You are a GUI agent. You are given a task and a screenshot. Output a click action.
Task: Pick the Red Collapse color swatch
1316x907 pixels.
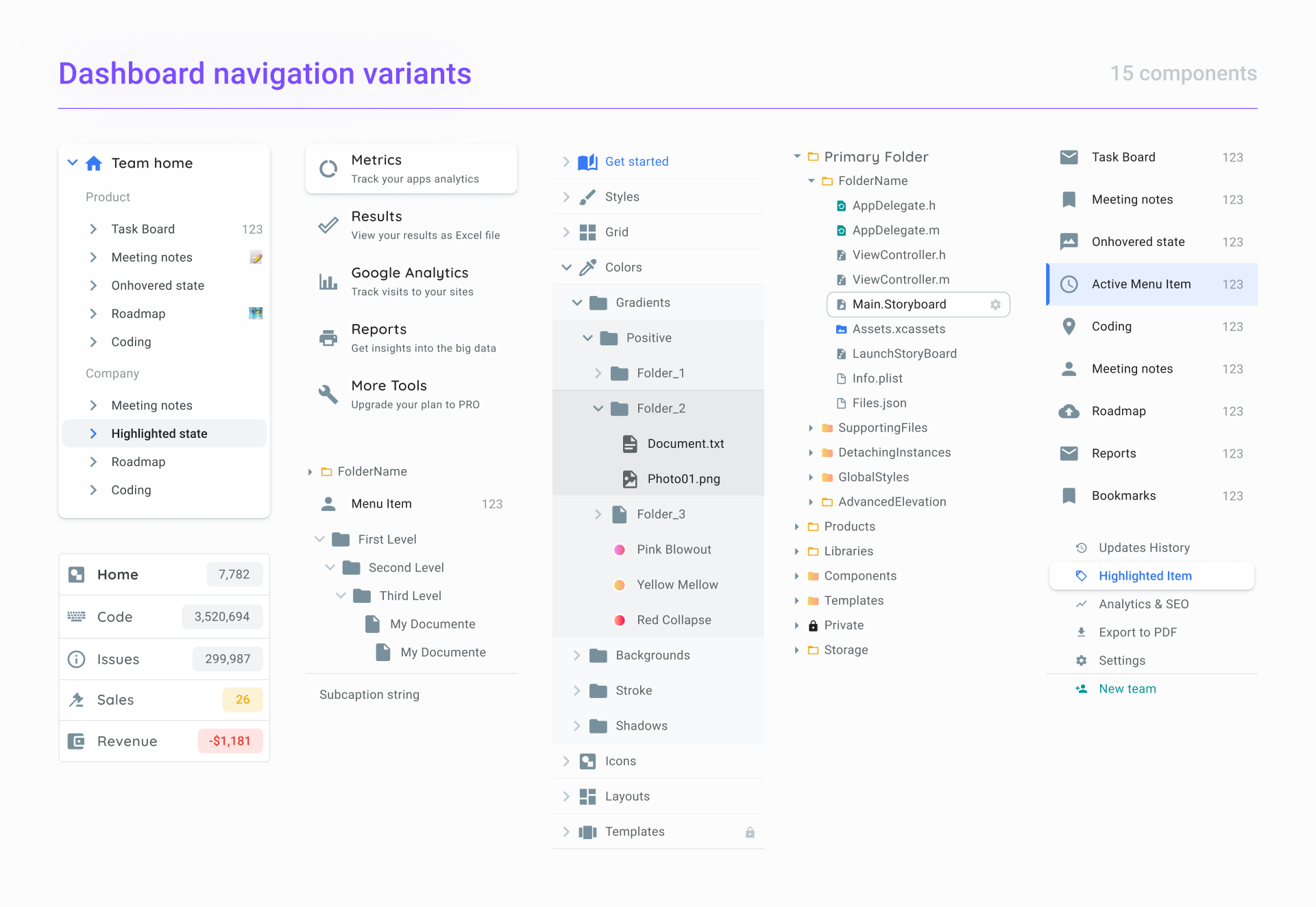pos(620,620)
